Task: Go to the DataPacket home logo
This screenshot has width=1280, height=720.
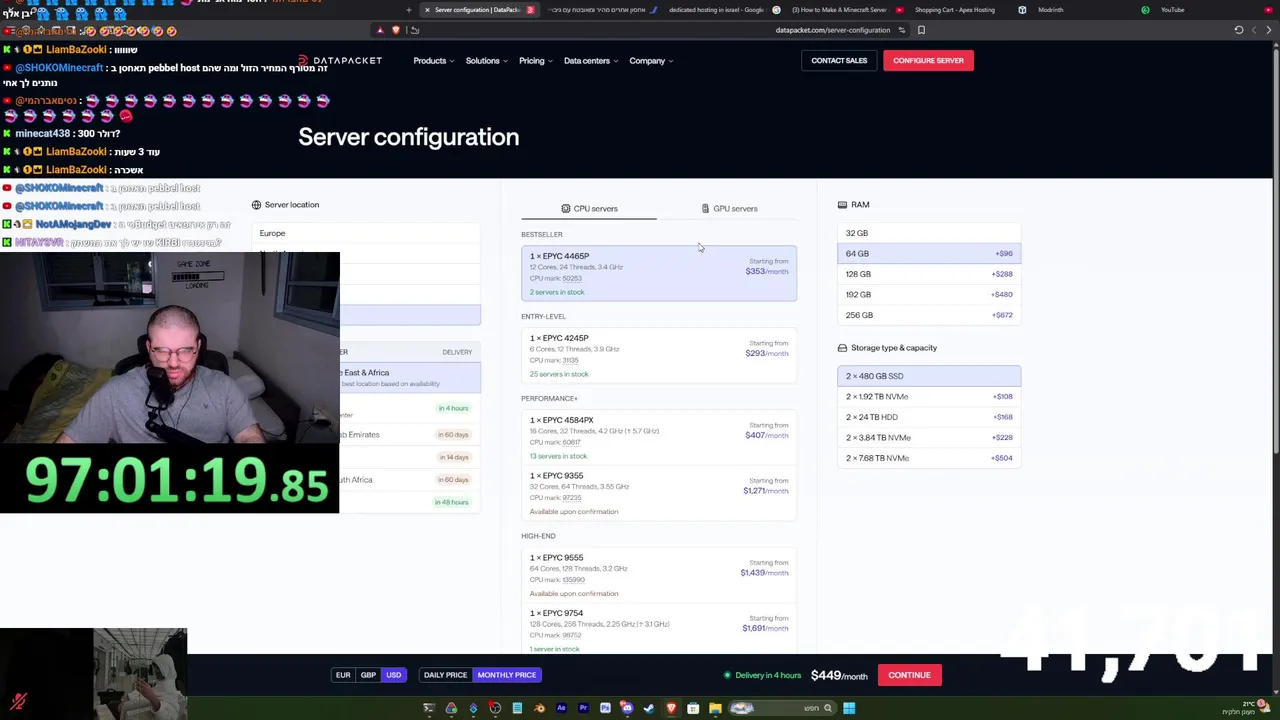Action: (x=341, y=61)
